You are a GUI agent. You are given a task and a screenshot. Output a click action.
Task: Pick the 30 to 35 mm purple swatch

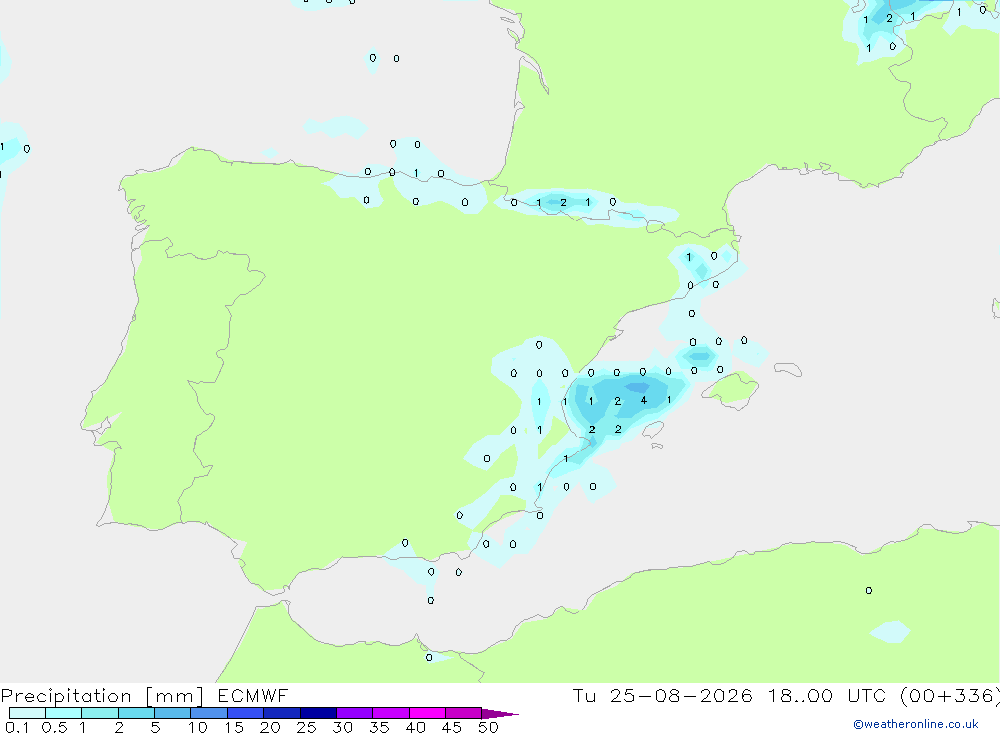pos(354,713)
